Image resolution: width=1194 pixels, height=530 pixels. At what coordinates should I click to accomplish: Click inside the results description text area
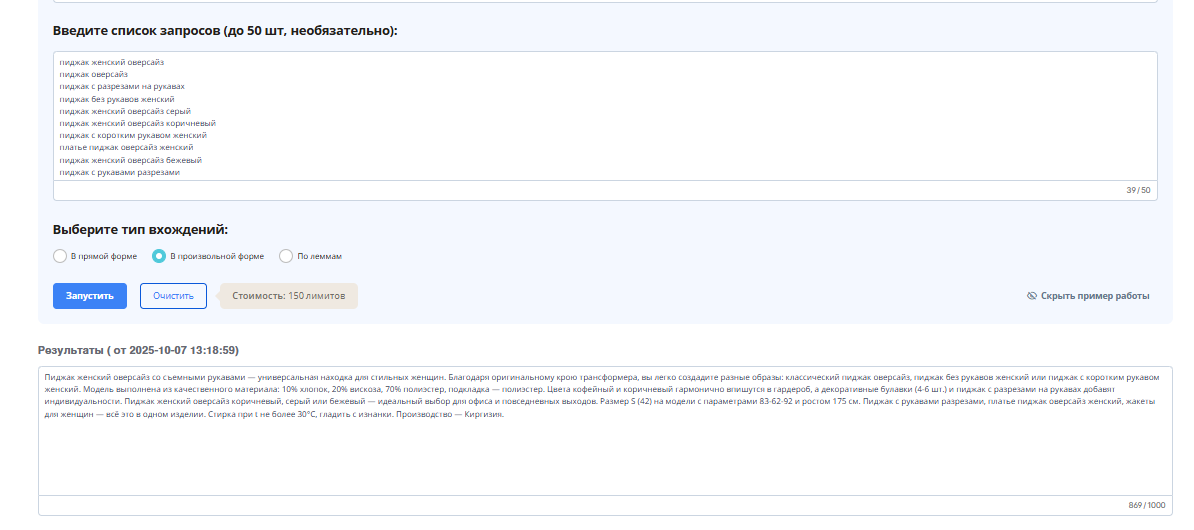[600, 450]
